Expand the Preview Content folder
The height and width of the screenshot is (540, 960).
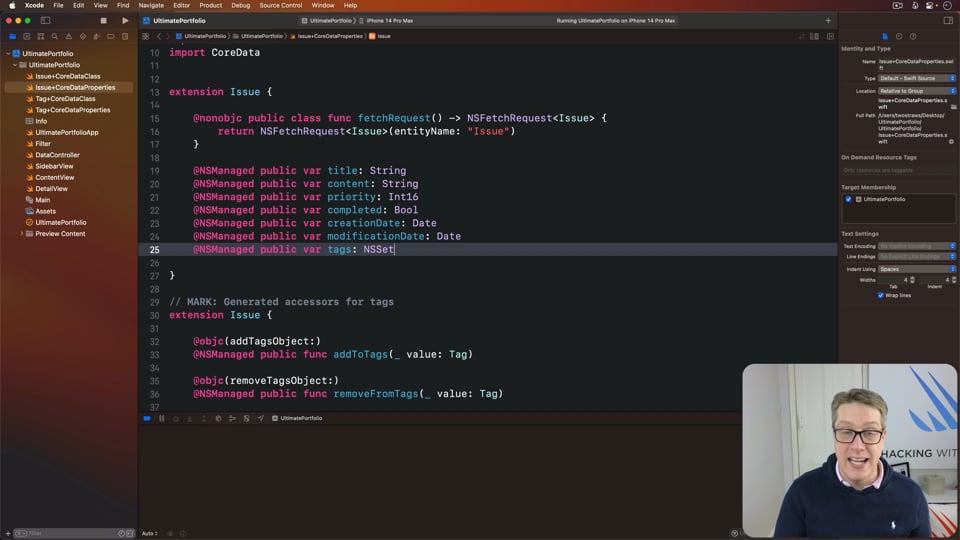[22, 234]
